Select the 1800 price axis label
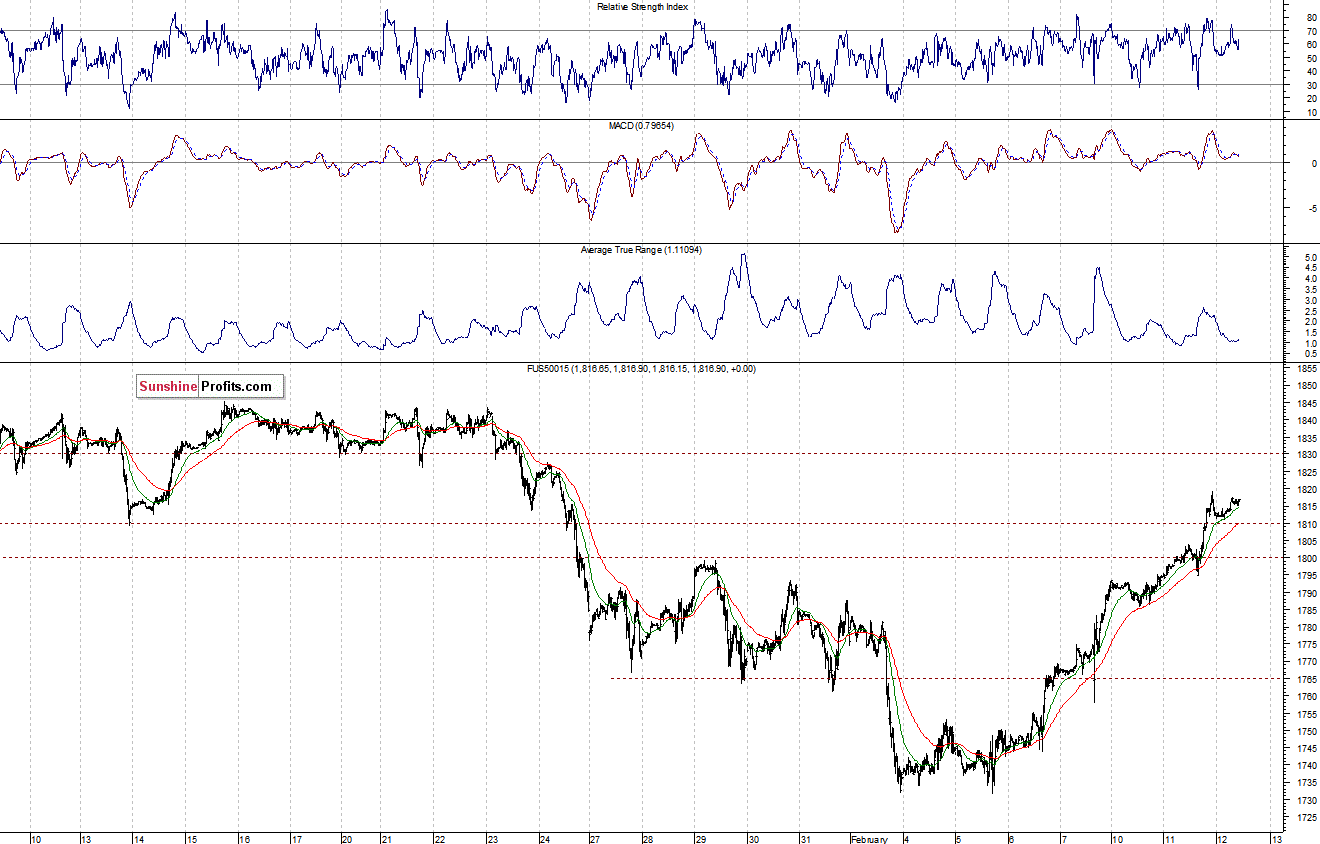This screenshot has width=1320, height=844. (x=1305, y=559)
